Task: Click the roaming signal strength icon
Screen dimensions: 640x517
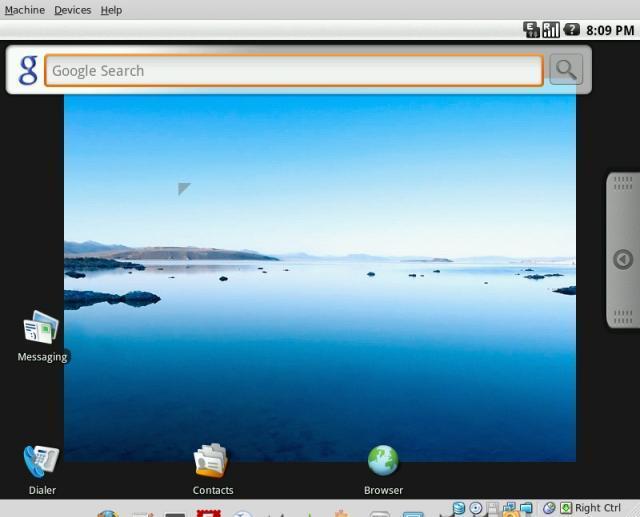Action: (x=551, y=30)
